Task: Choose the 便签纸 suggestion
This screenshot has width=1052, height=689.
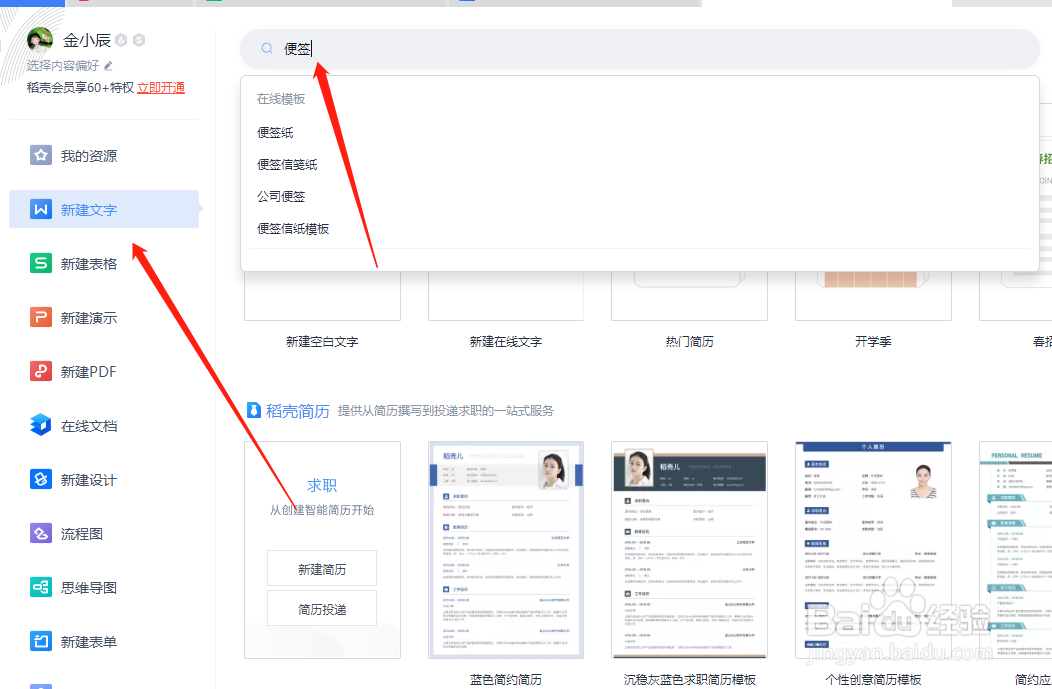Action: (275, 132)
